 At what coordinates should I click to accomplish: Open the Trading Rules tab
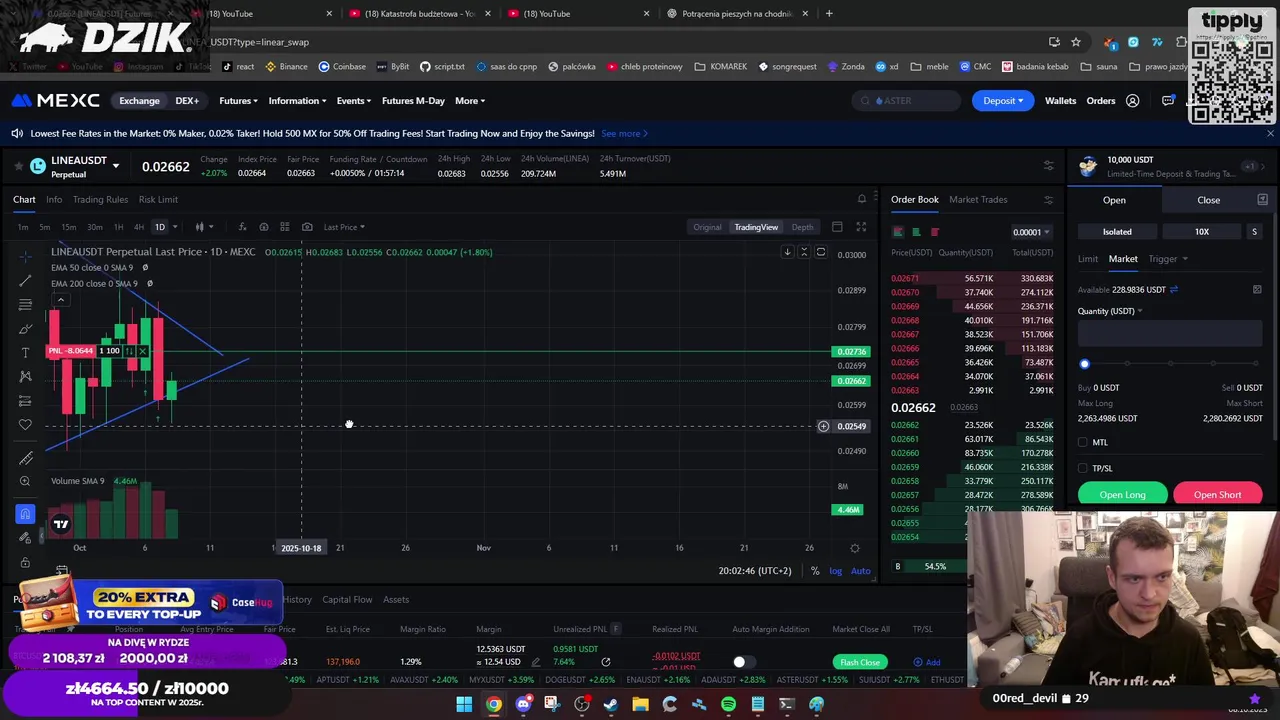[x=100, y=200]
